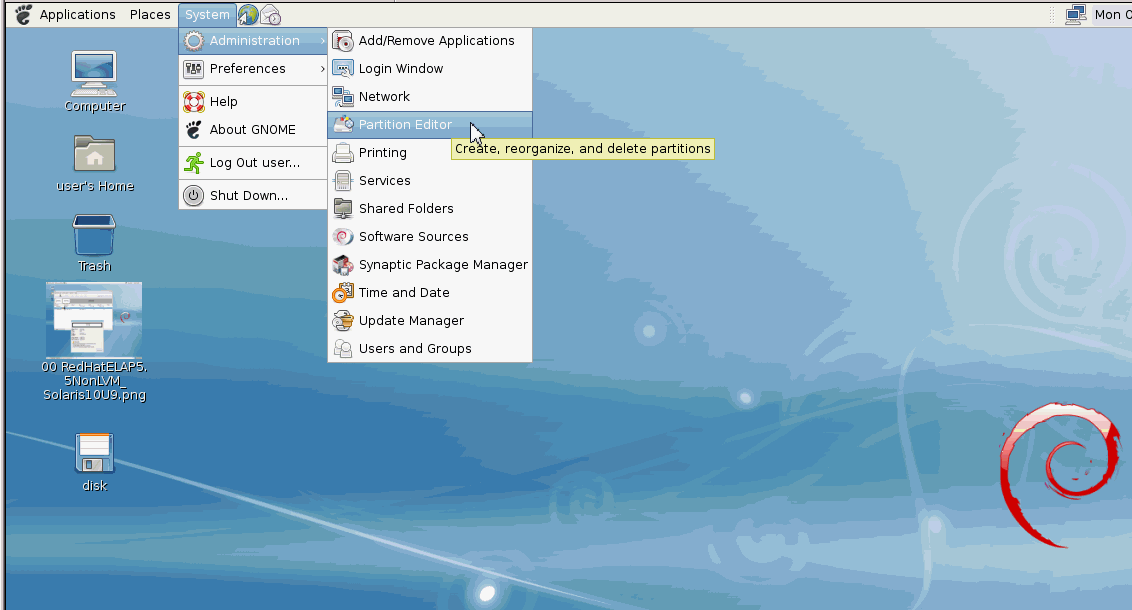Select the disk floppy icon on desktop
Viewport: 1132px width, 610px height.
click(95, 453)
